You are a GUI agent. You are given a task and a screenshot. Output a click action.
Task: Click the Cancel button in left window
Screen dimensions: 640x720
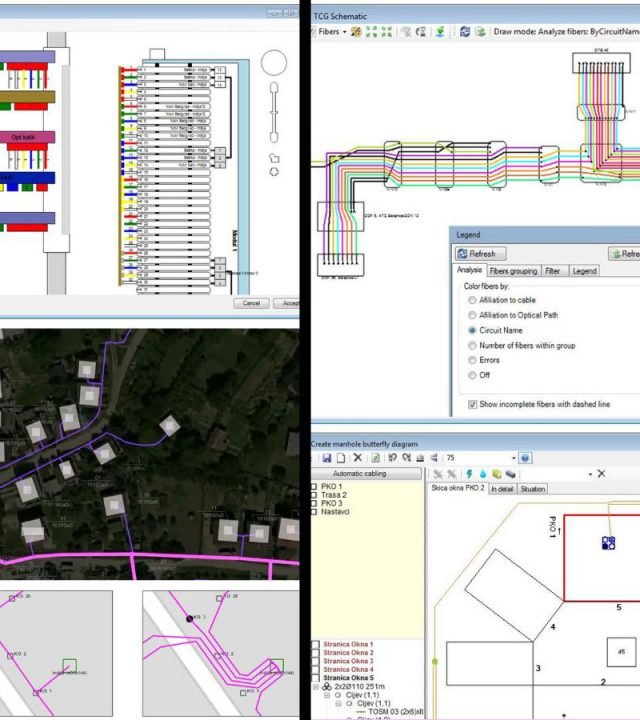pos(251,303)
